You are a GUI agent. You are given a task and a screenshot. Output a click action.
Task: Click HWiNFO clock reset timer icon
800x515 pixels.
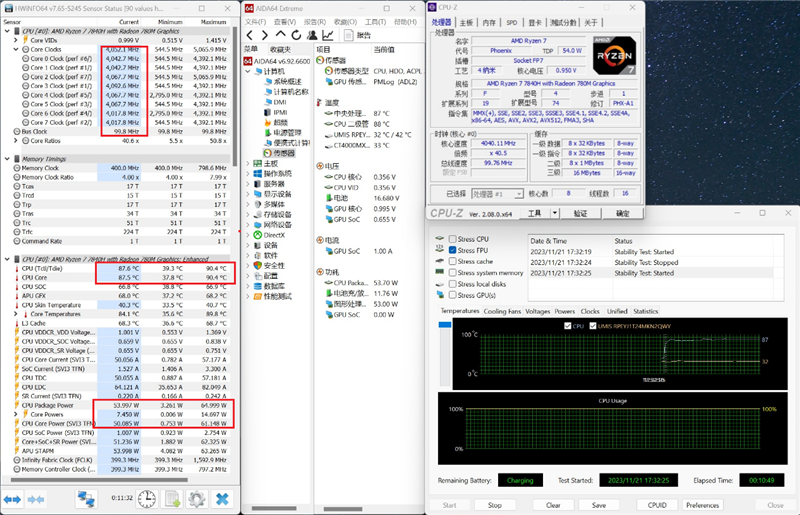tap(147, 499)
